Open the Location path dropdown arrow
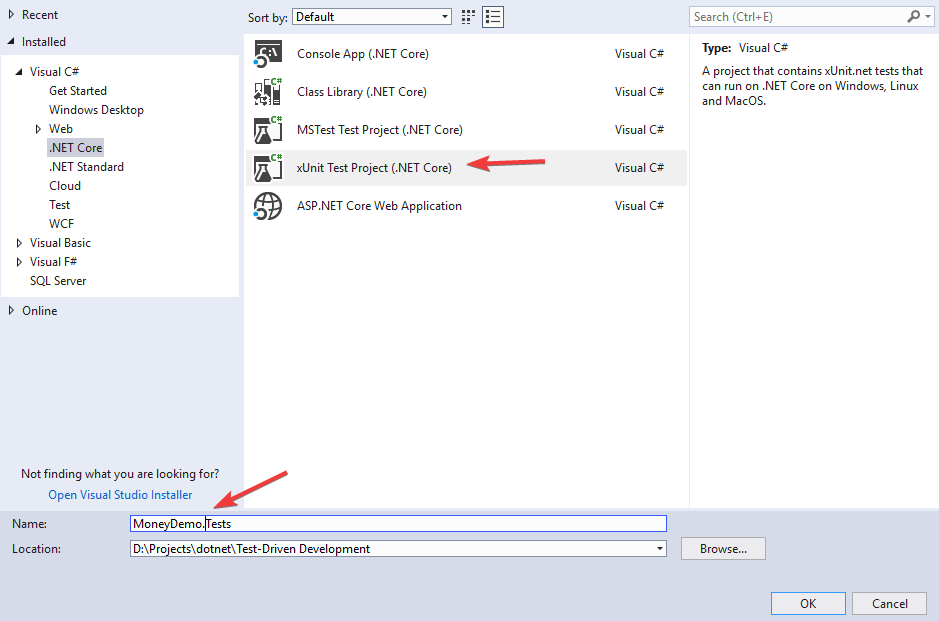The height and width of the screenshot is (621, 939). (659, 549)
